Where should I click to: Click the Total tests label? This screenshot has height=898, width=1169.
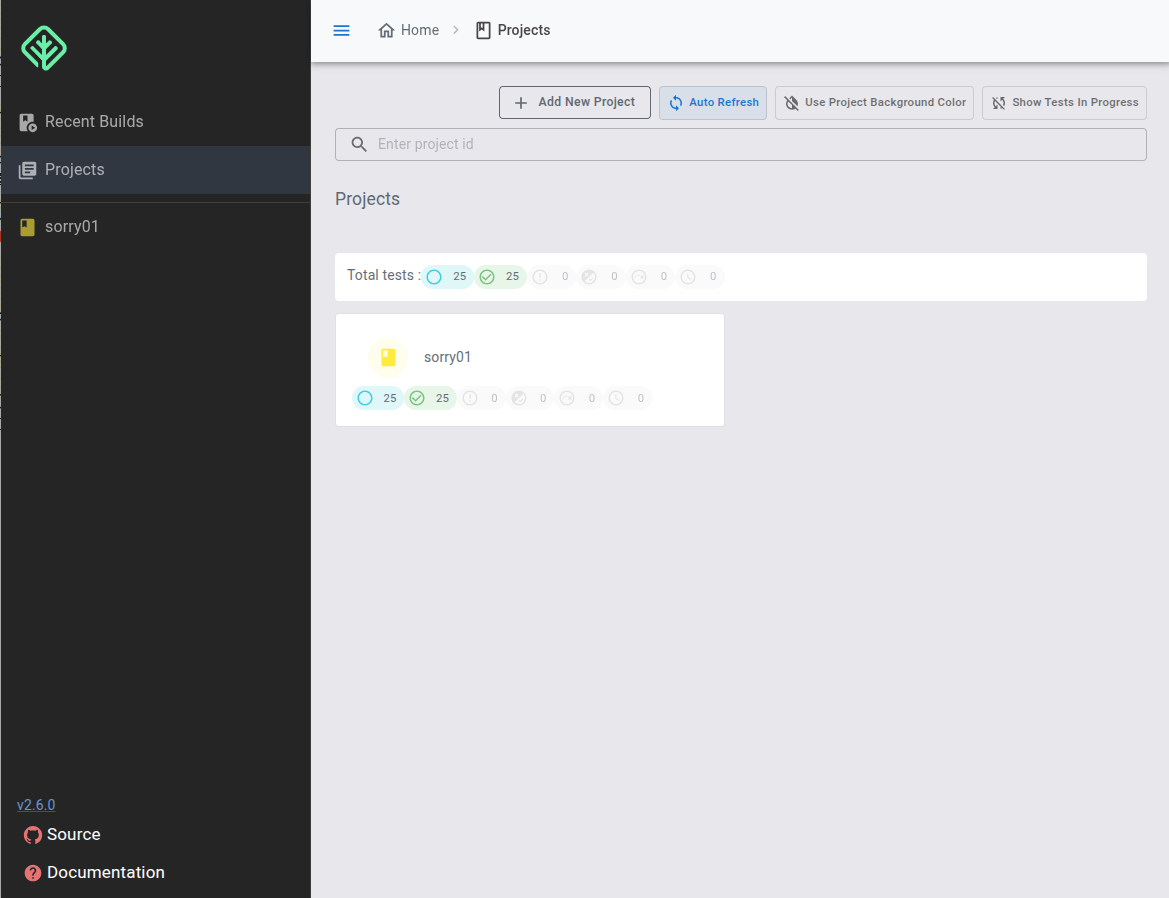(x=383, y=276)
